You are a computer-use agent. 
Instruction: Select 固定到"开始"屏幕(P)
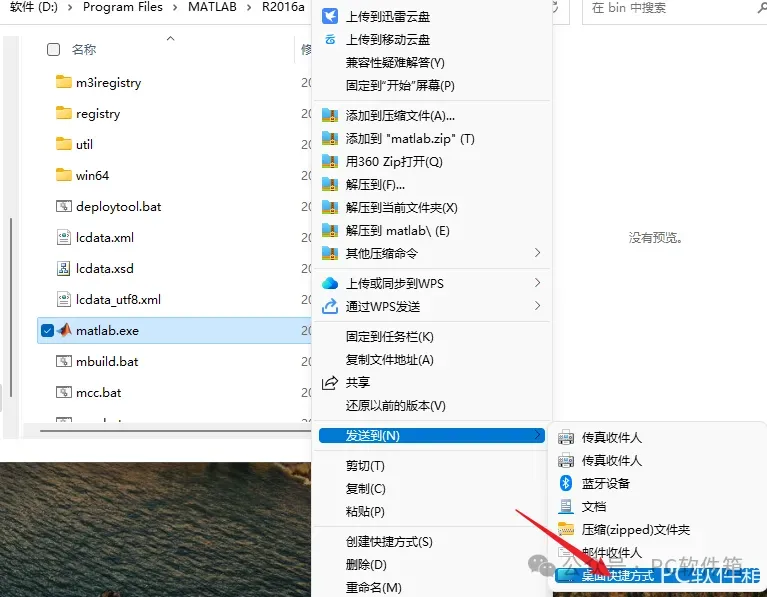[x=400, y=86]
